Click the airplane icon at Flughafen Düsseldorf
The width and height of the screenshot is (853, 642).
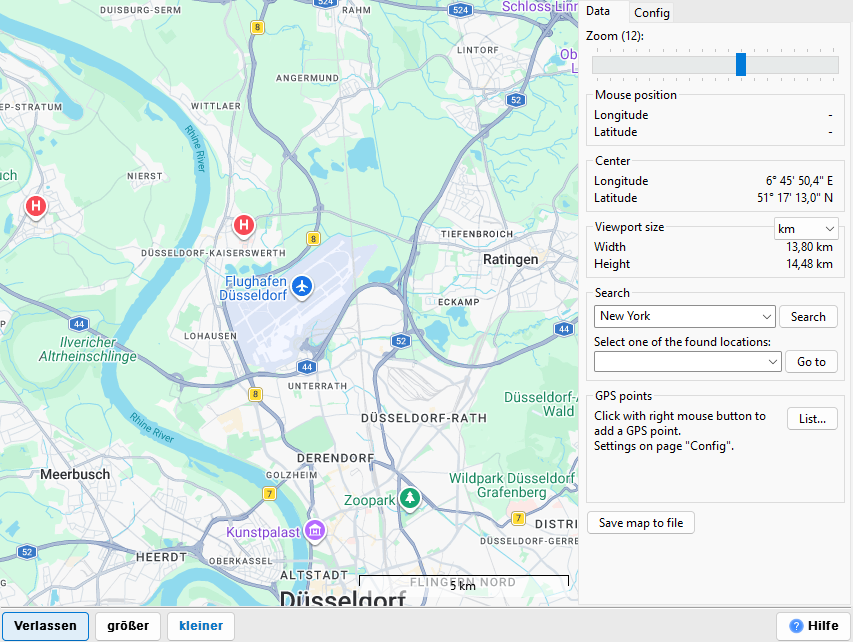(303, 287)
